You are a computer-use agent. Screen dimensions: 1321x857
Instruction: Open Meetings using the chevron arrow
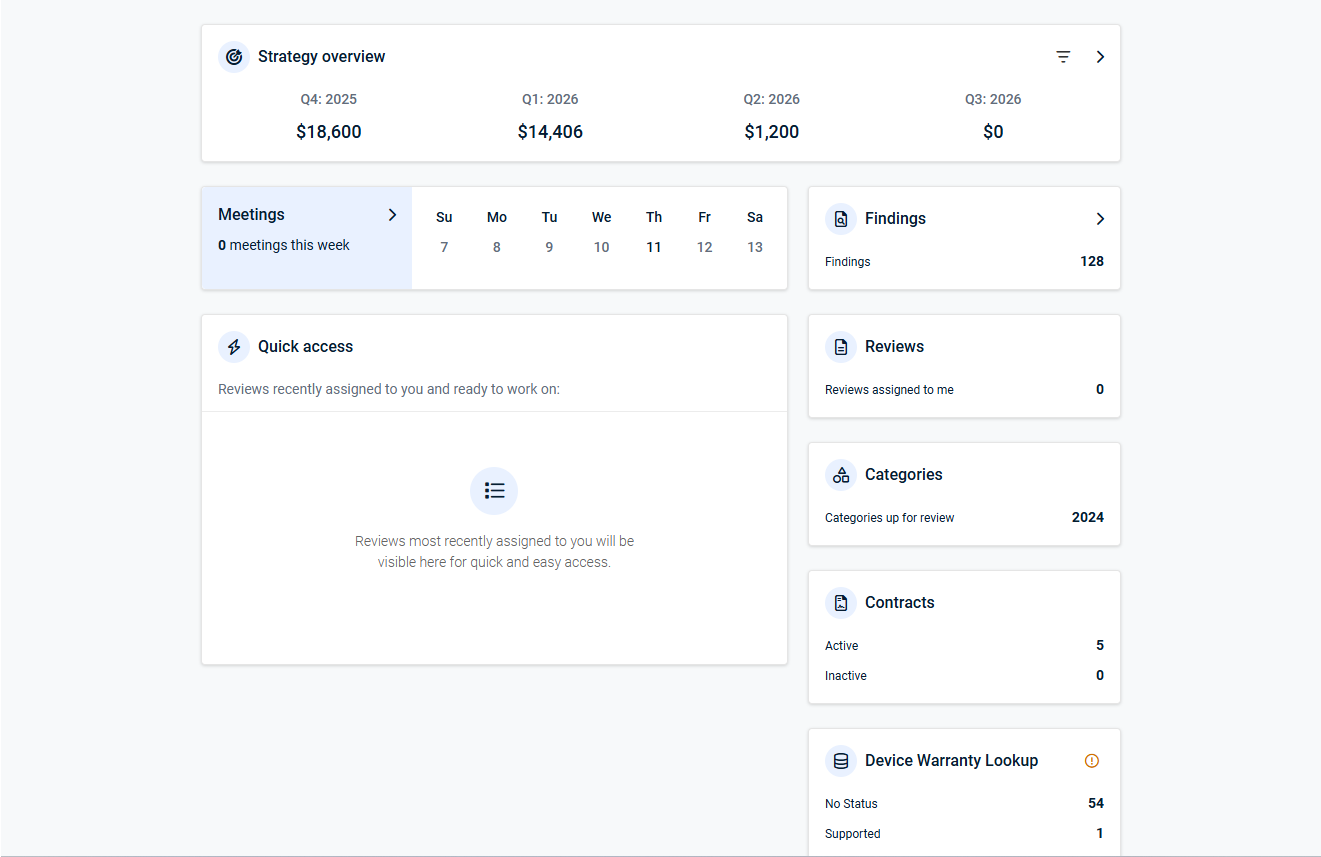[x=392, y=215]
